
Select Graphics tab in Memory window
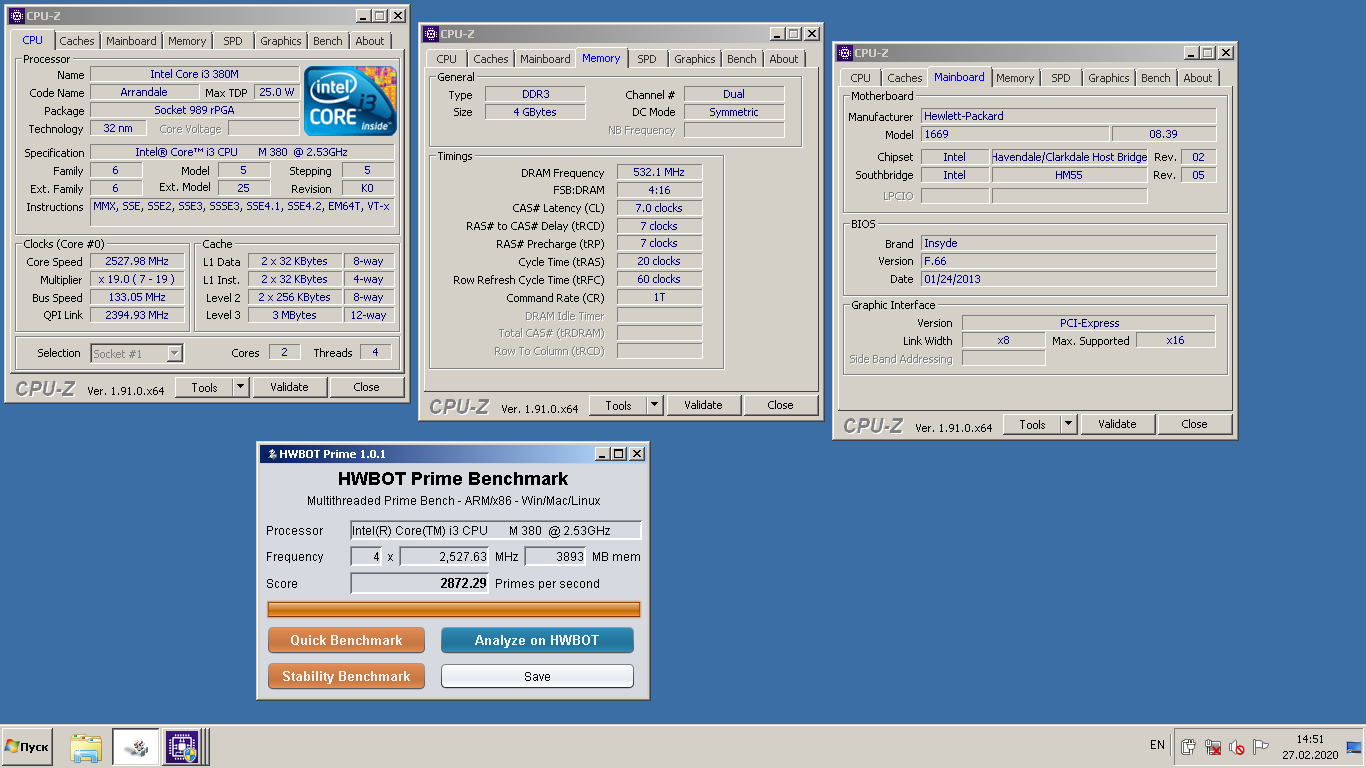click(x=694, y=59)
